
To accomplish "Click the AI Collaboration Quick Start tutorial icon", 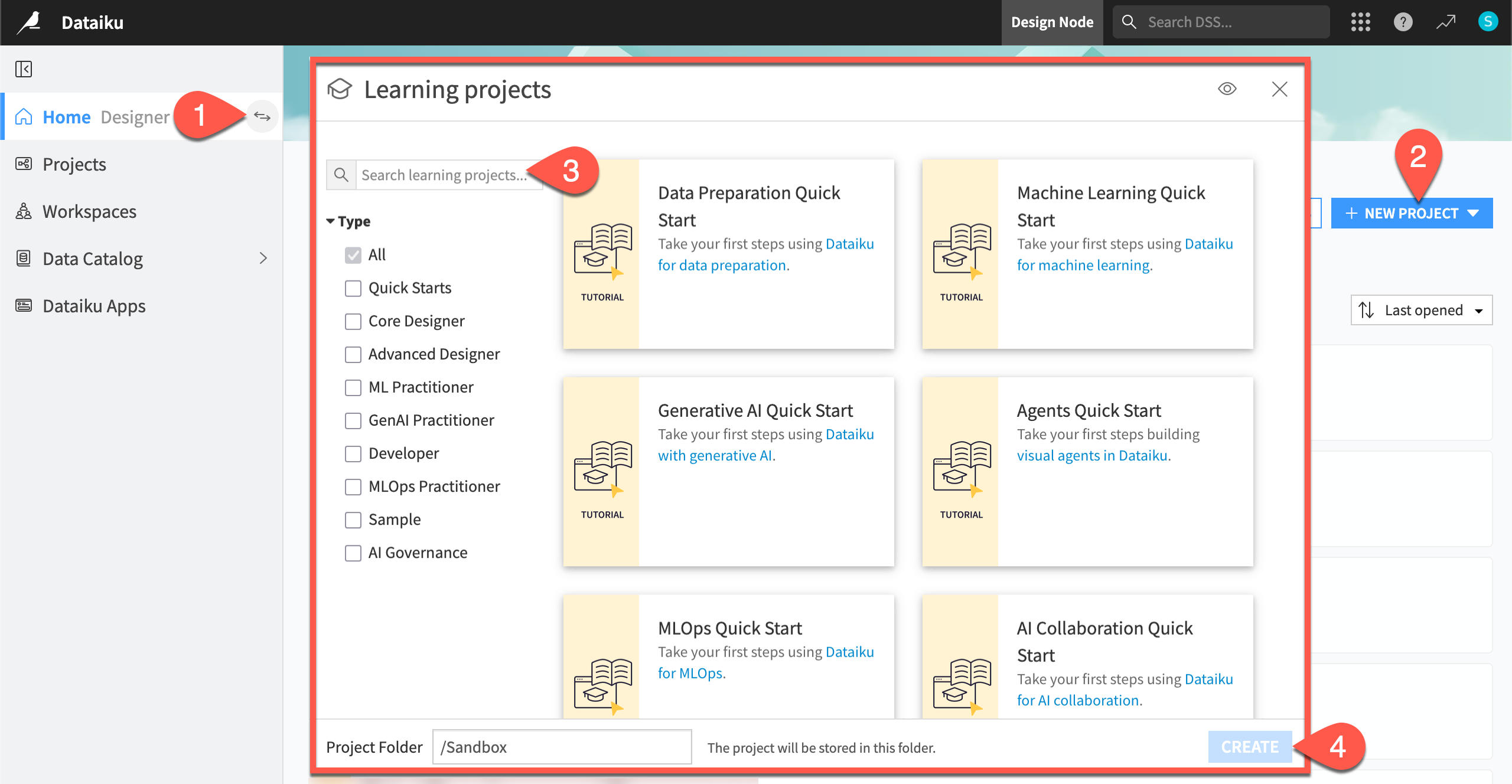I will (961, 687).
